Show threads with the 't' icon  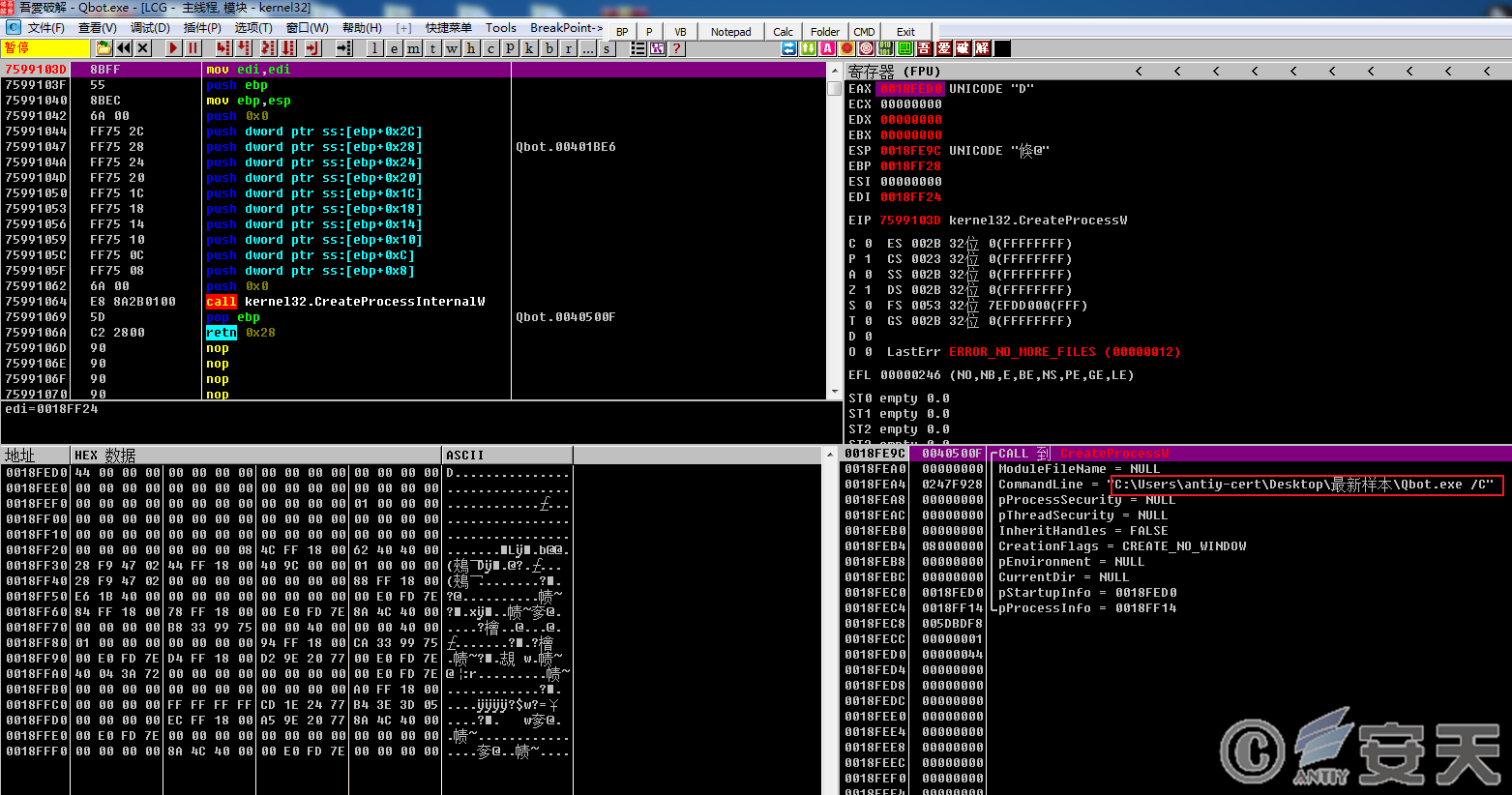click(x=433, y=48)
